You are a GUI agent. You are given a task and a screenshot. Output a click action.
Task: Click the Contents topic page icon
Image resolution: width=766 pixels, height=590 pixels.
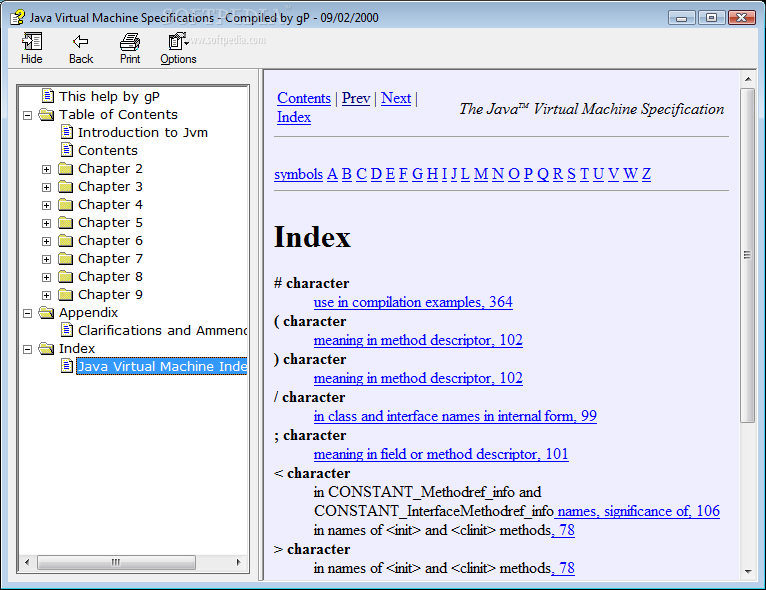tap(67, 150)
